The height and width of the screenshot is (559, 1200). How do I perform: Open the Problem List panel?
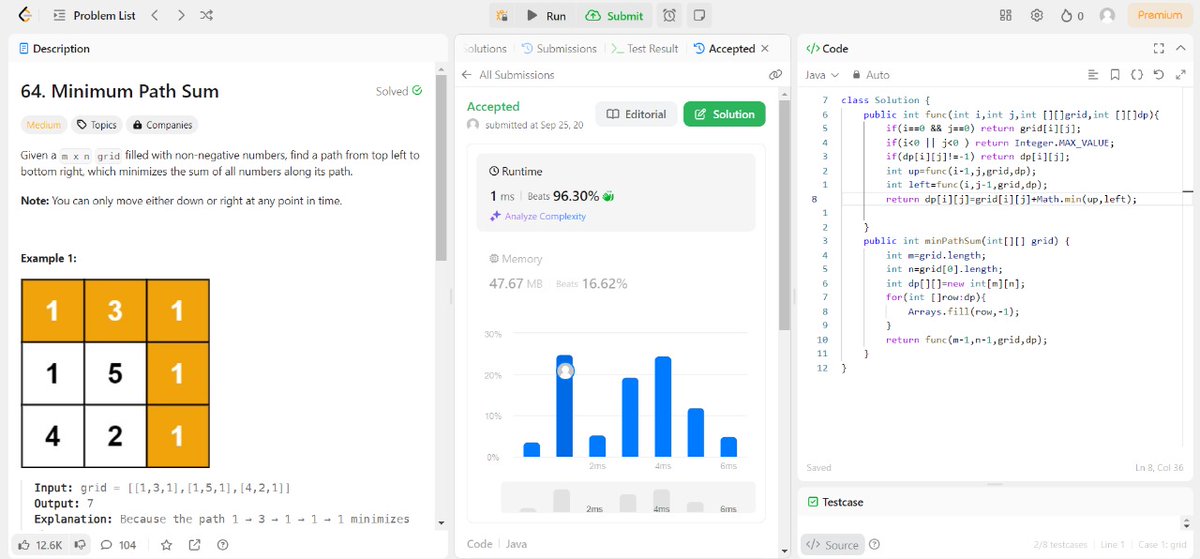pos(93,15)
